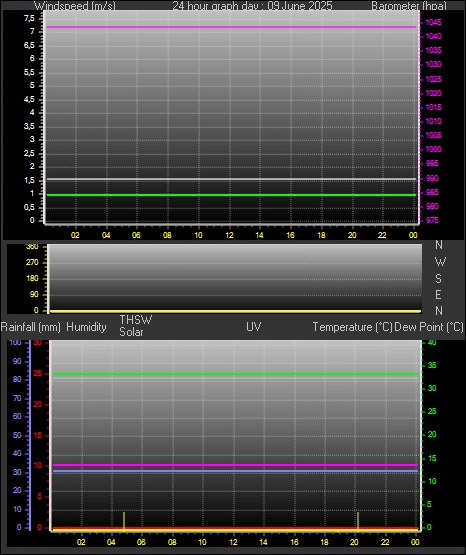Image resolution: width=466 pixels, height=555 pixels.
Task: Click the '1,5' windspeed axis value
Action: (29, 180)
